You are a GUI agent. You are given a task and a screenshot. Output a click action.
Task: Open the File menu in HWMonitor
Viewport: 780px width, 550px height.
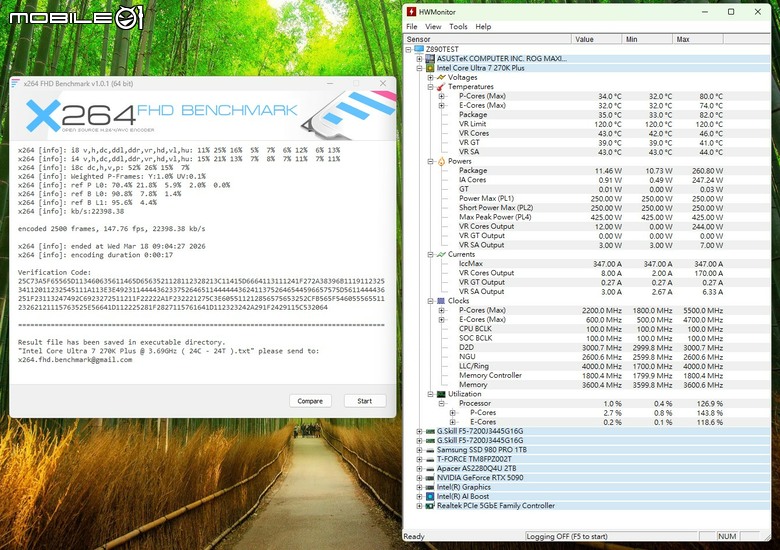411,26
